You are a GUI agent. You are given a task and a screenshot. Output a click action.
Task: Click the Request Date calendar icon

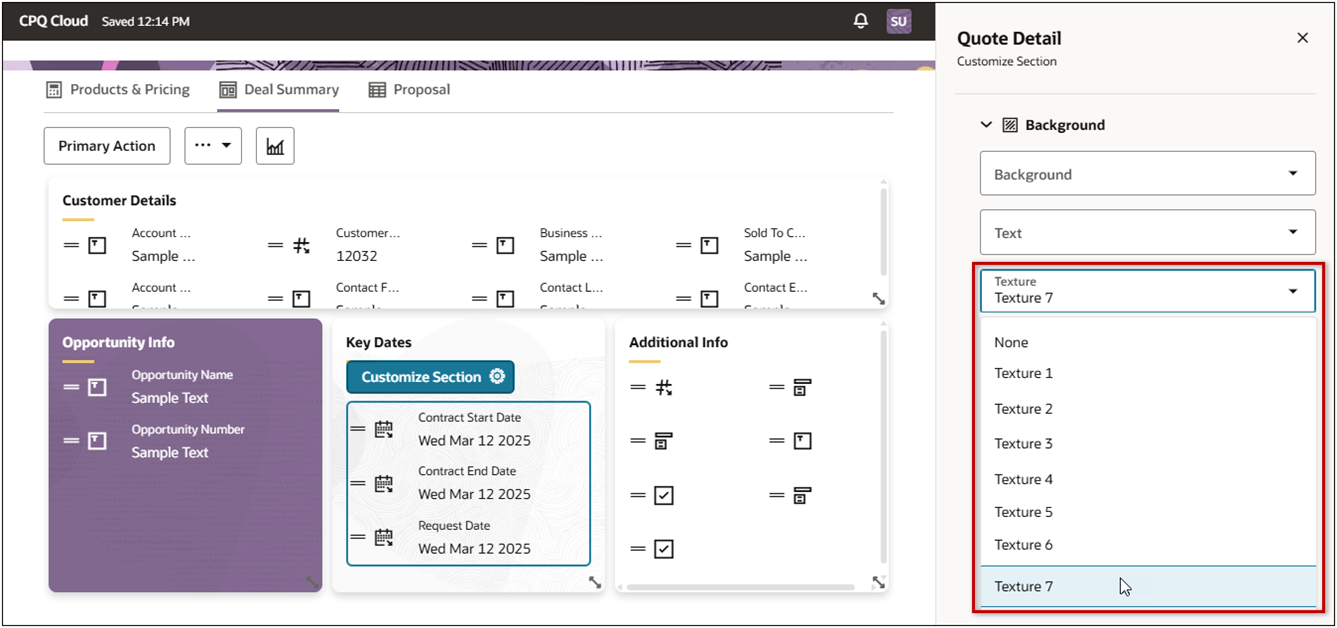pos(384,537)
